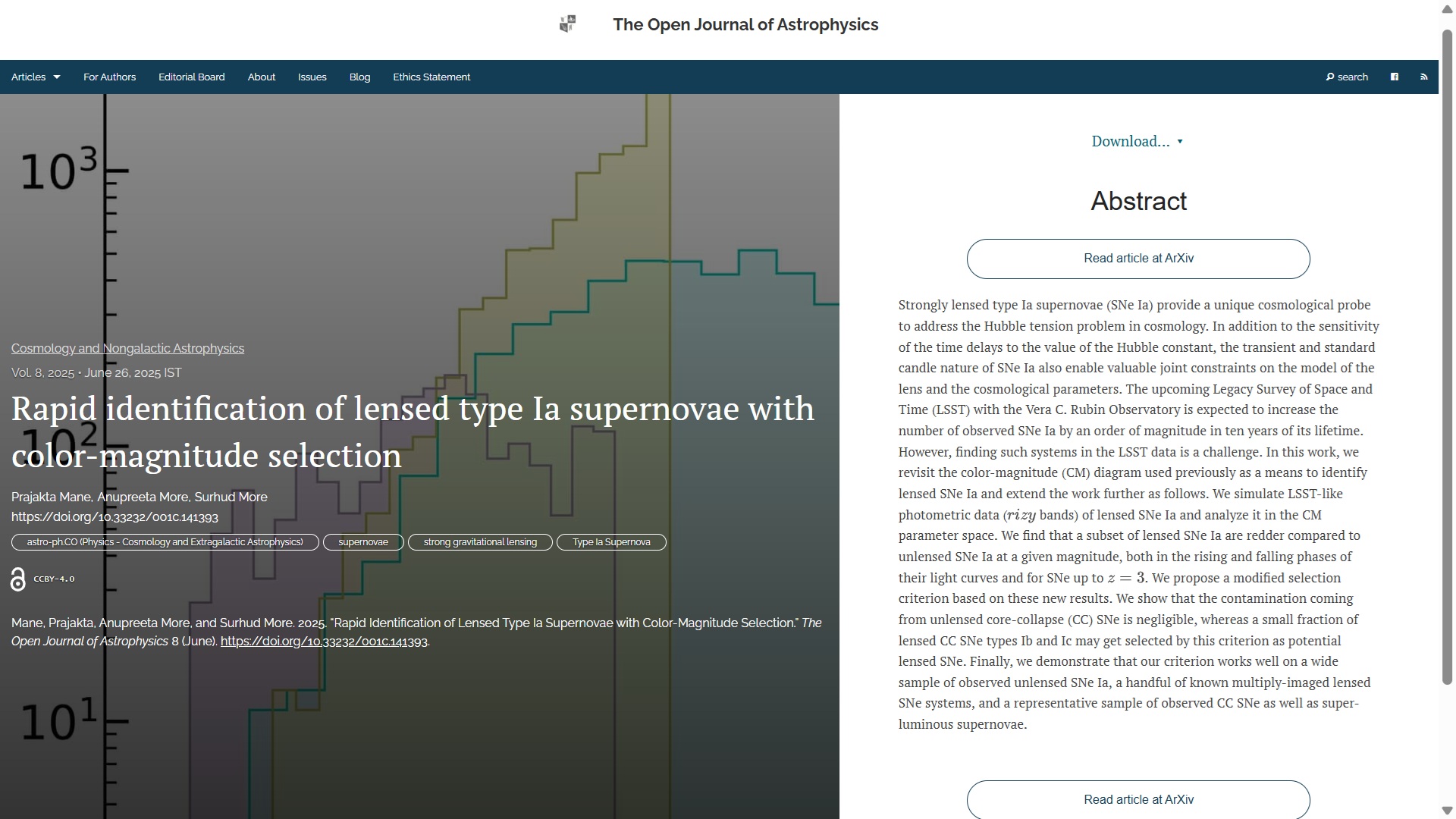Image resolution: width=1456 pixels, height=819 pixels.
Task: Click the top Read article at ArXiv button
Action: point(1137,259)
